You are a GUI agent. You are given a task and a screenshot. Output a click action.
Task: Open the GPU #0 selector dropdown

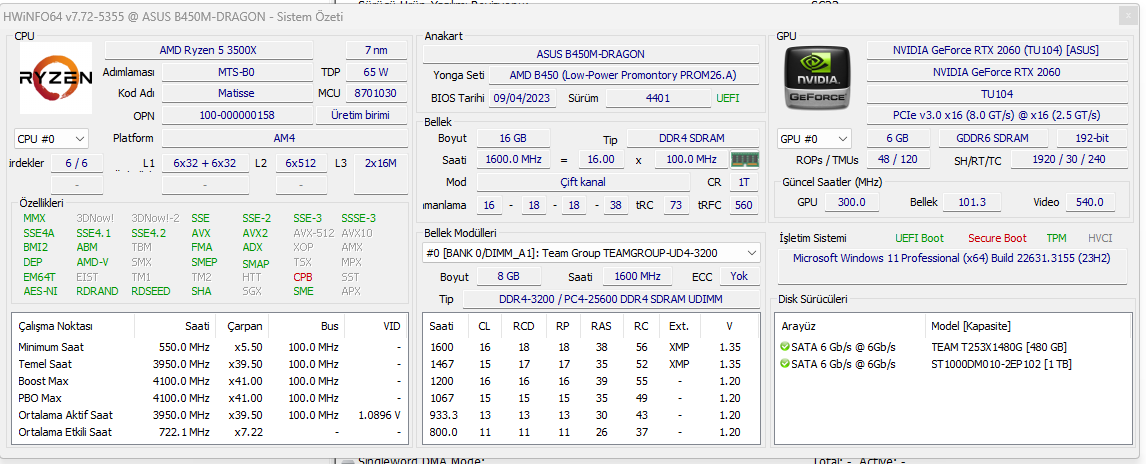click(815, 139)
